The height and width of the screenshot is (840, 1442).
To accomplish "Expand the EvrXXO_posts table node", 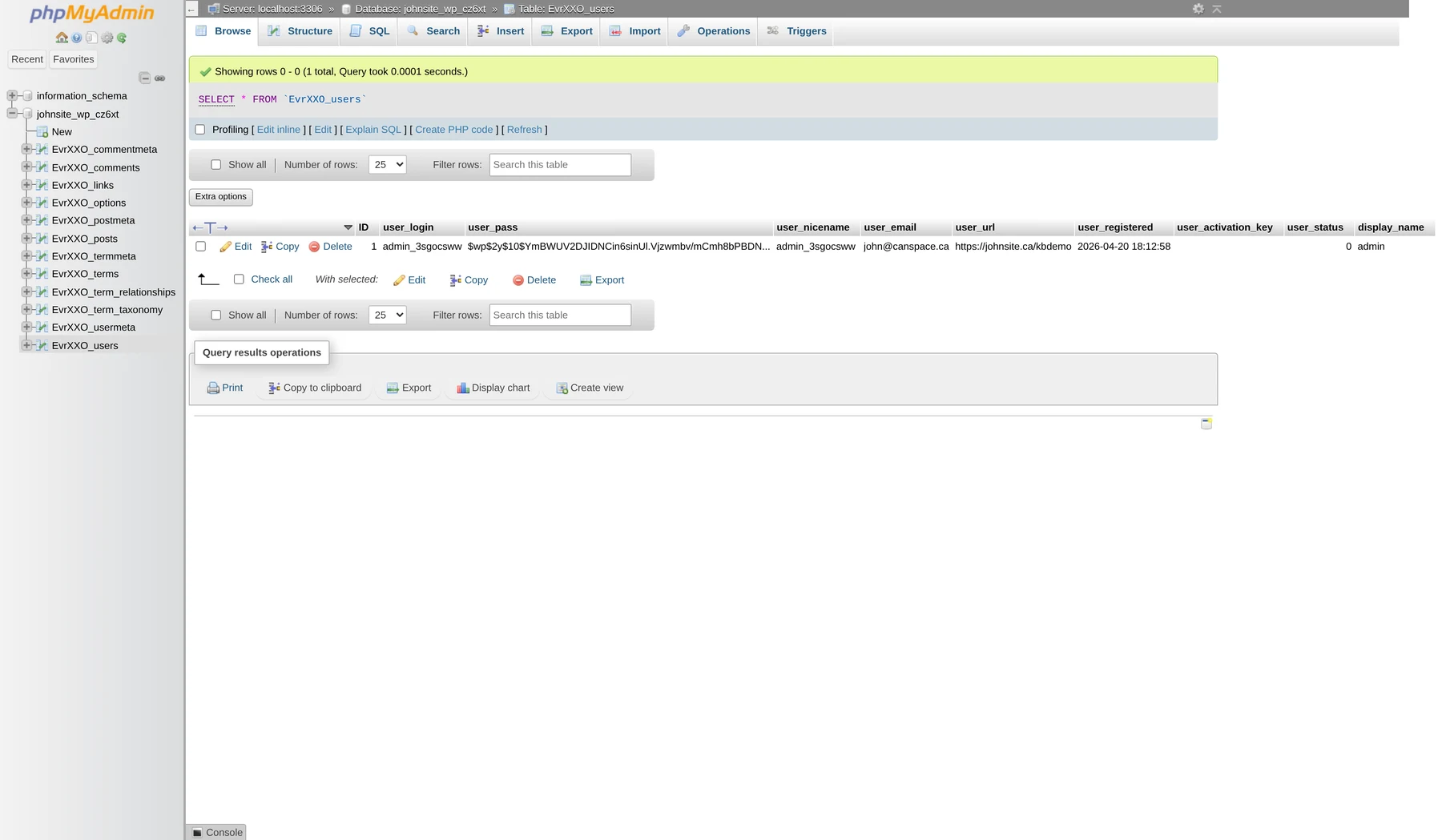I will pos(26,239).
